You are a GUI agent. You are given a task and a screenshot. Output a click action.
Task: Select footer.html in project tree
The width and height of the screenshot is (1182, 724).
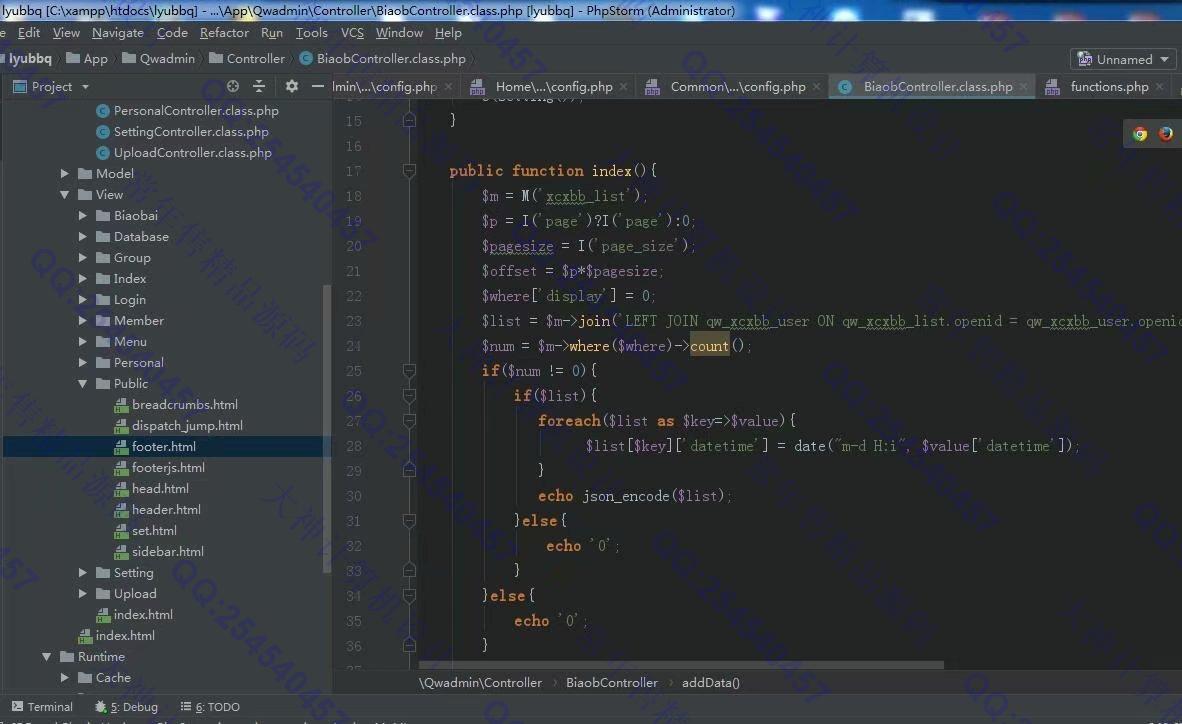[x=166, y=446]
